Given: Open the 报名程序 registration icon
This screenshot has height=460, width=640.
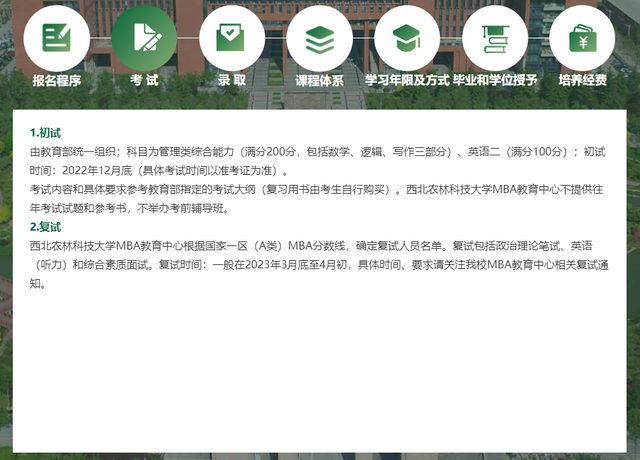Looking at the screenshot, I should (56, 38).
